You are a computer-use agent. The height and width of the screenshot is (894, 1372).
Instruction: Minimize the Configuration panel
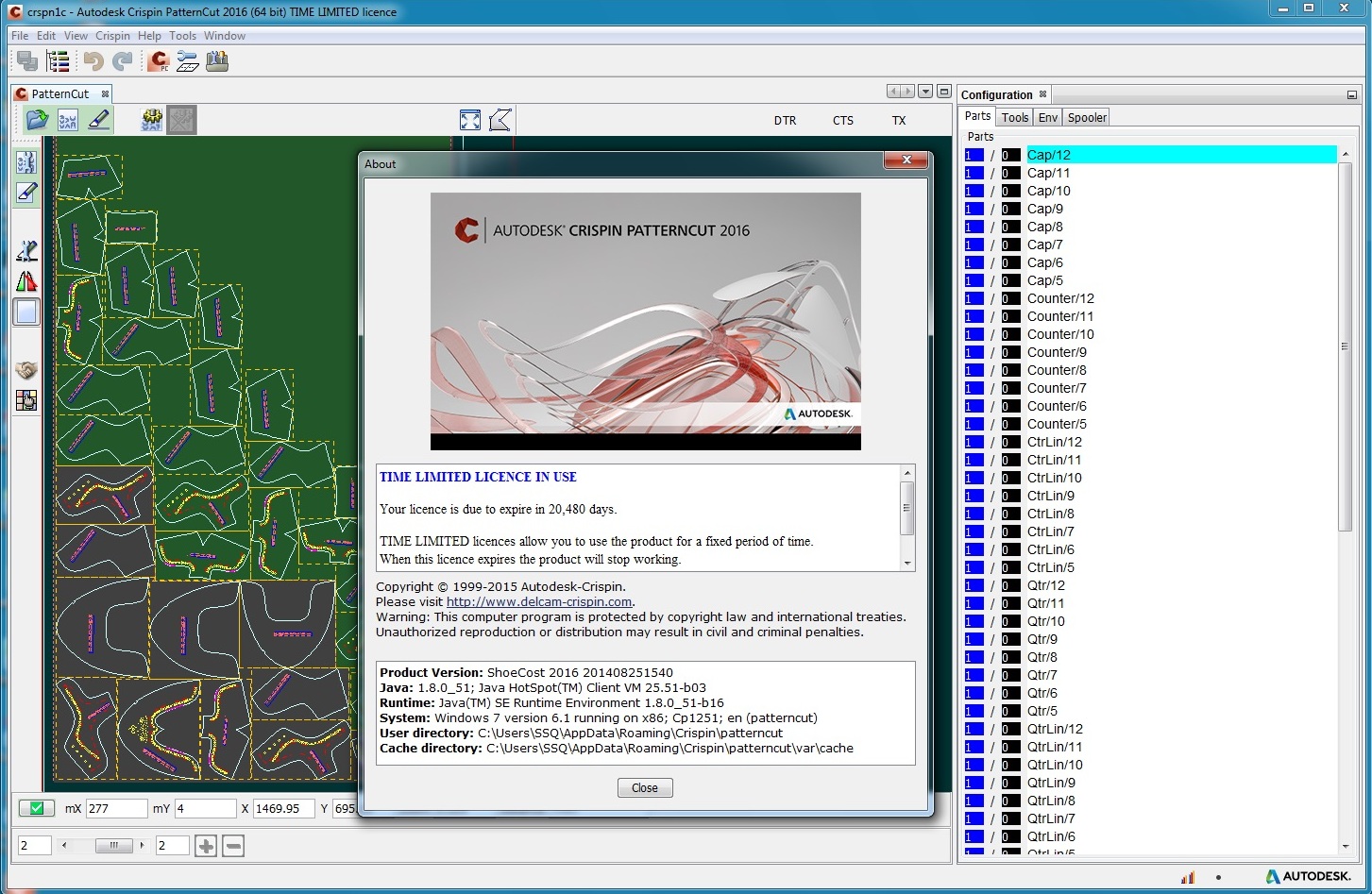[1352, 95]
